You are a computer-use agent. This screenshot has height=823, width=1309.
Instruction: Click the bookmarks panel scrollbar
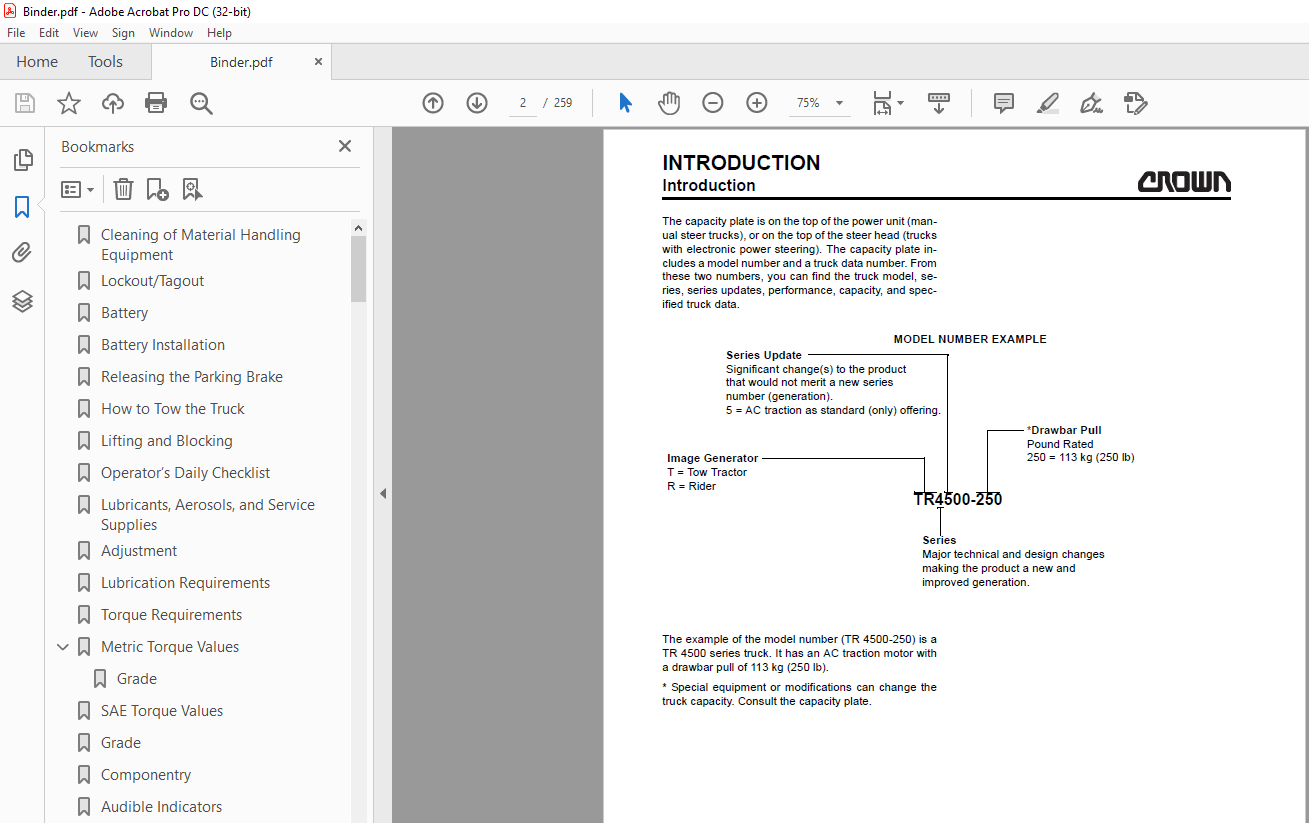tap(359, 270)
